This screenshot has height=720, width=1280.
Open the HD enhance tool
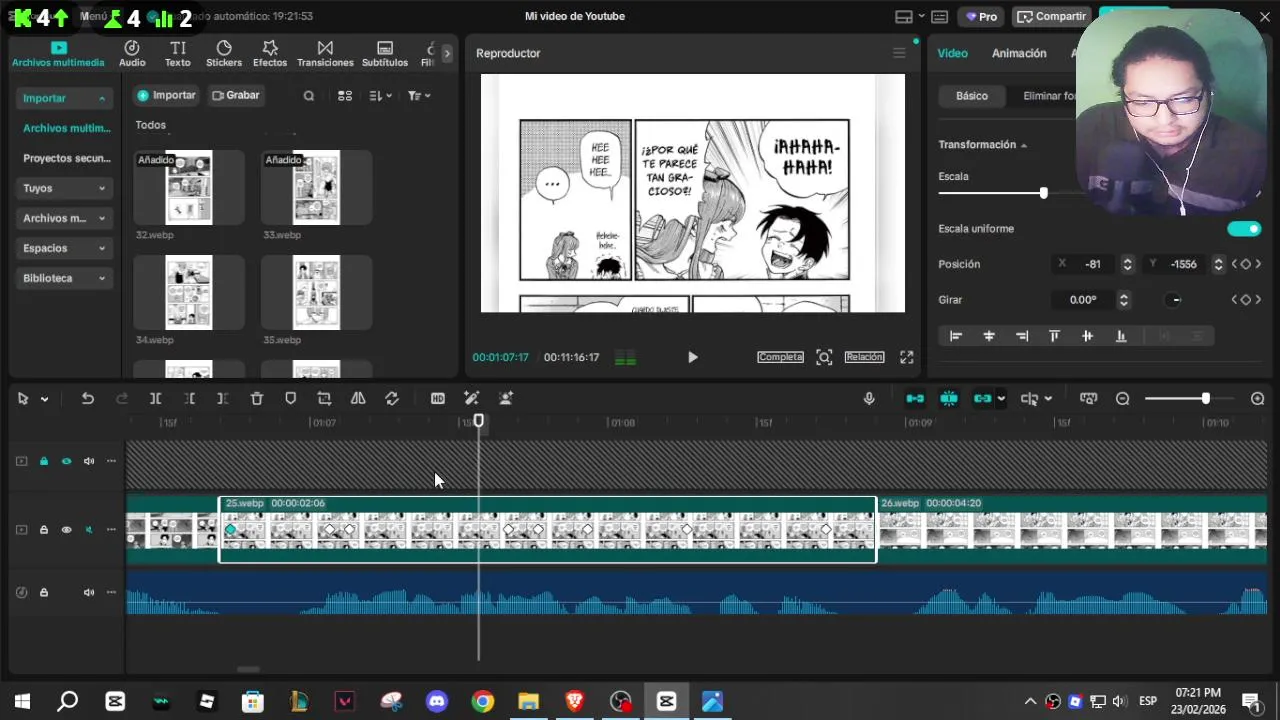(x=438, y=398)
